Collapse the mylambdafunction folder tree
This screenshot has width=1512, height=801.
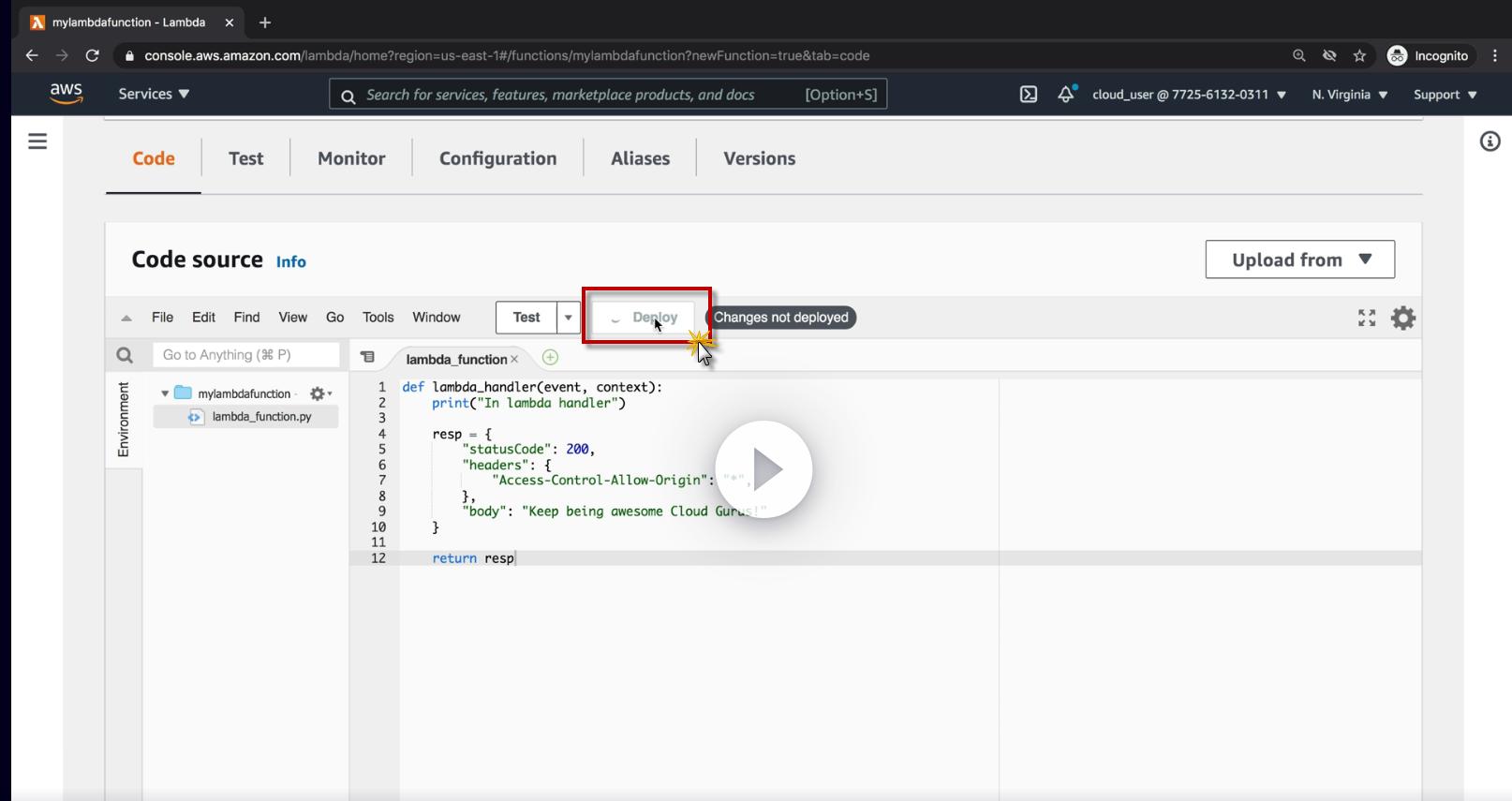pos(165,393)
